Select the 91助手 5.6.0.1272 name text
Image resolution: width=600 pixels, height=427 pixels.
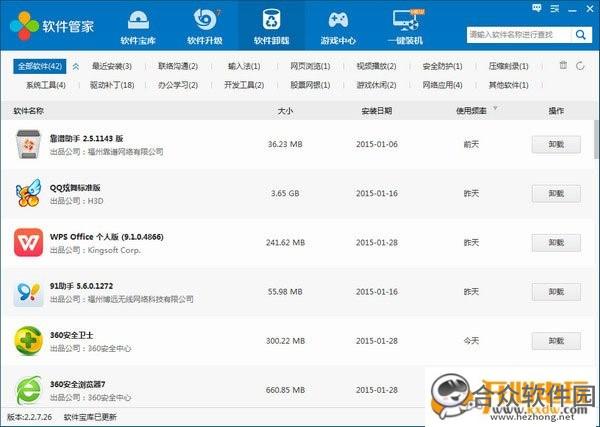point(82,286)
